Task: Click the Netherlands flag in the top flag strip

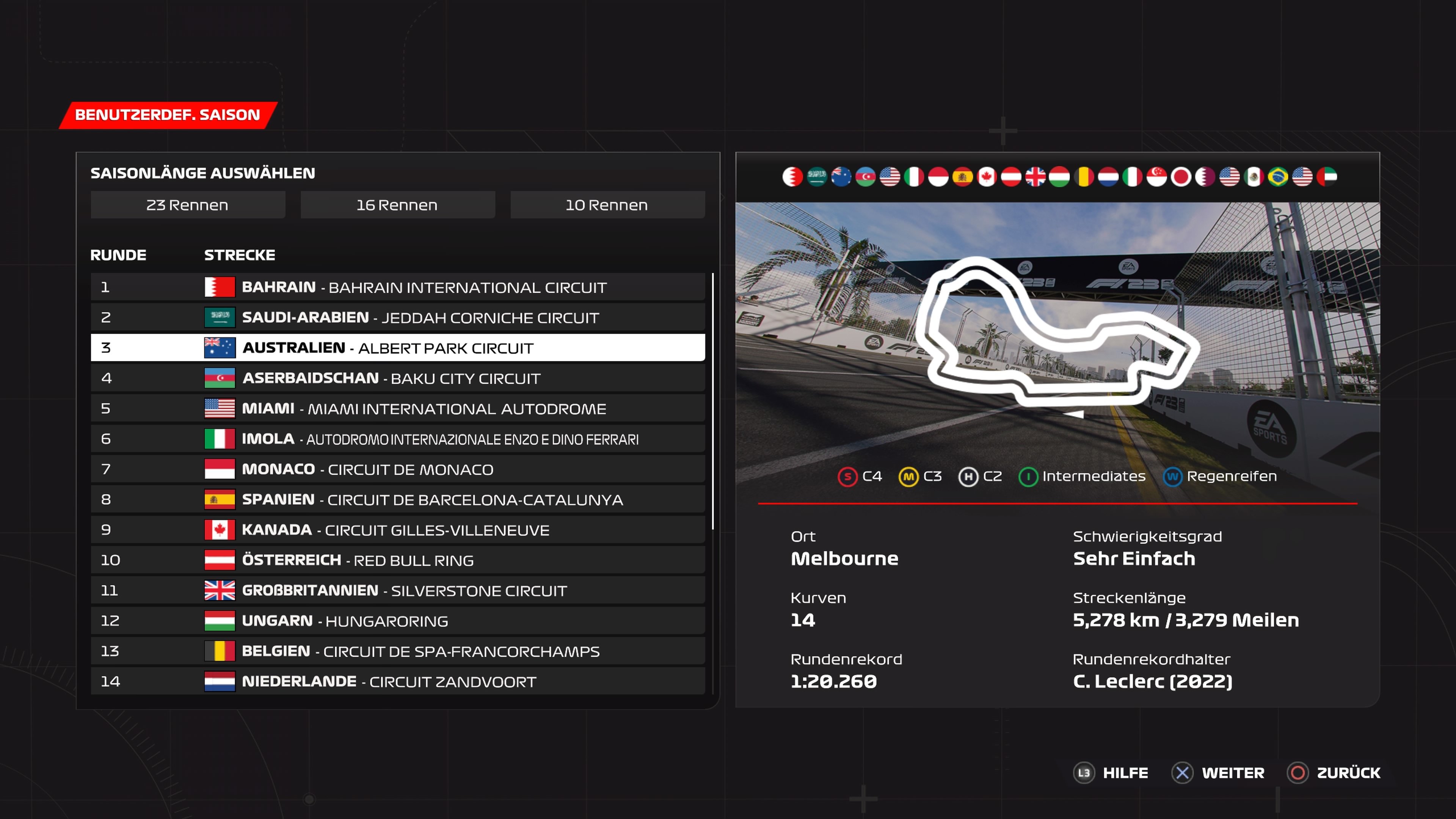Action: (x=1108, y=177)
